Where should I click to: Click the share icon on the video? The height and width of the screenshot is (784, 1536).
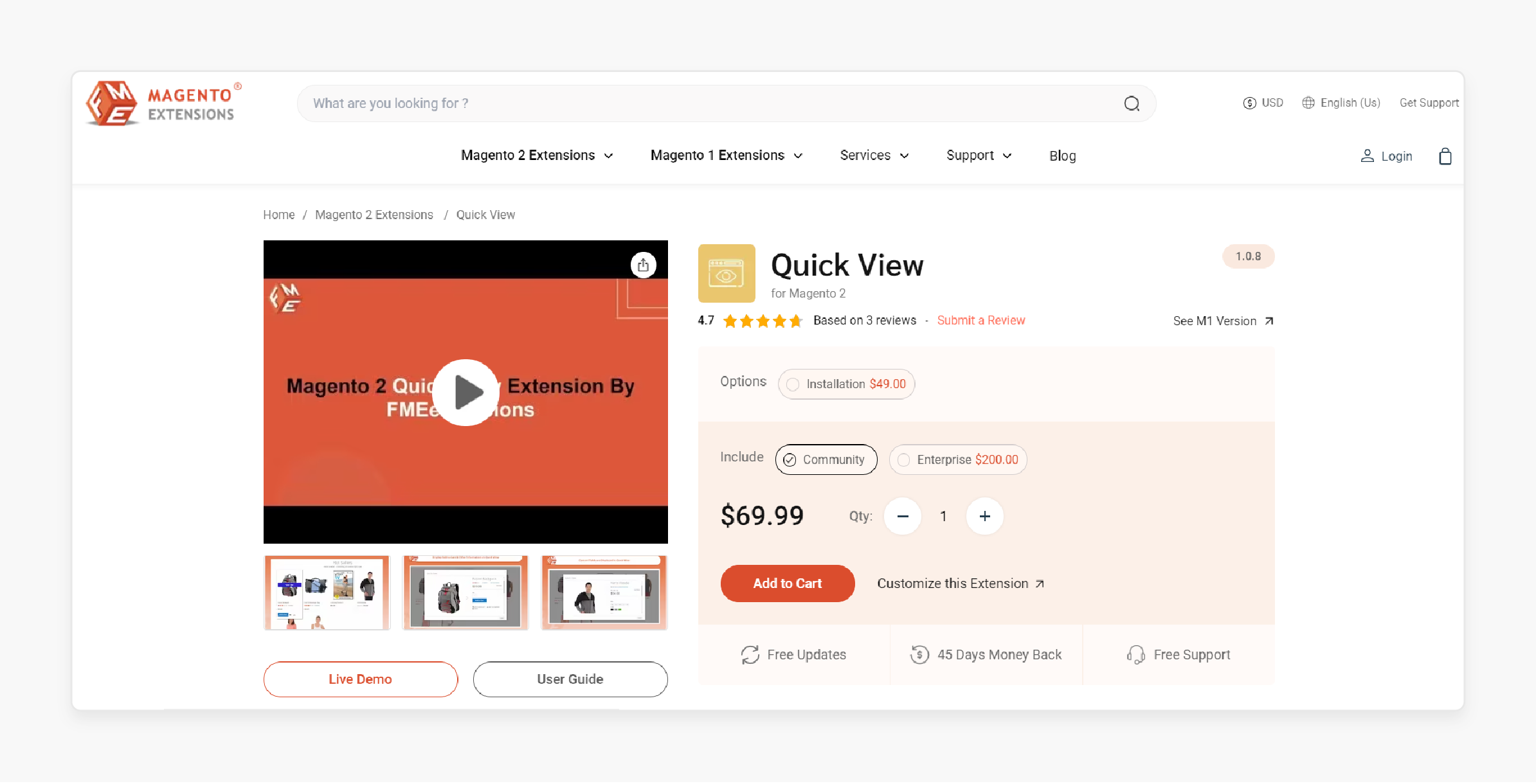tap(643, 265)
